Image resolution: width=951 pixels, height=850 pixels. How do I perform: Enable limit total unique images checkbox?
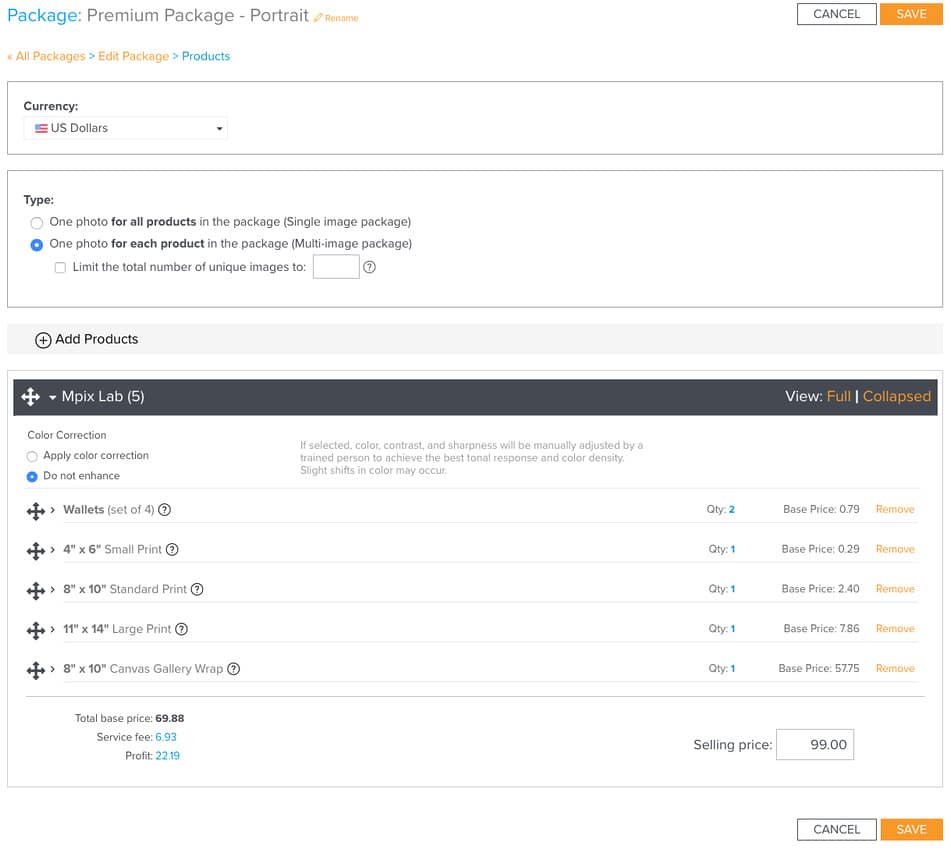60,268
